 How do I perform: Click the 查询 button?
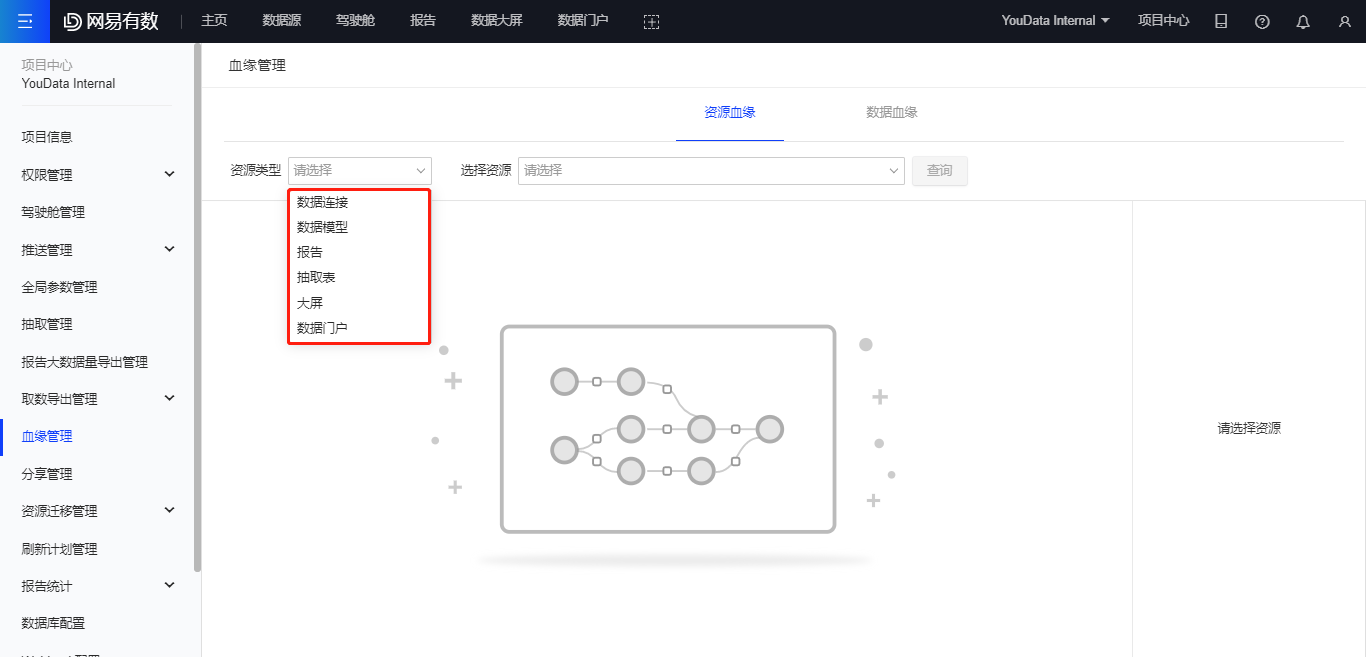click(x=940, y=170)
